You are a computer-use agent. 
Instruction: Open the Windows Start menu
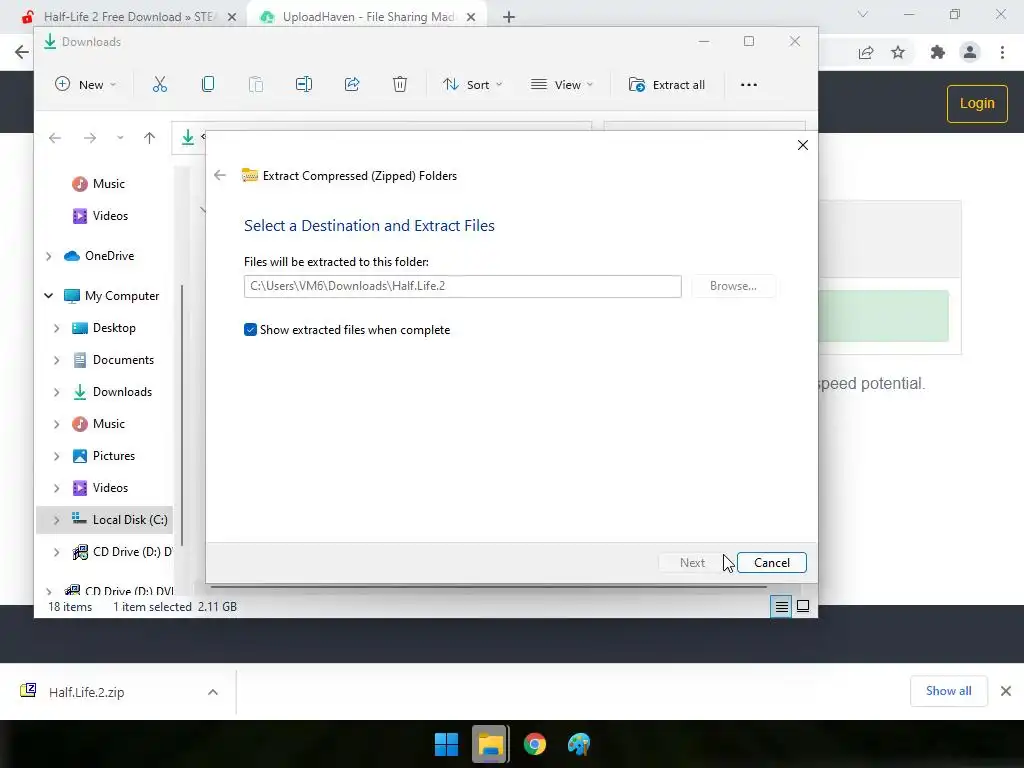click(447, 744)
